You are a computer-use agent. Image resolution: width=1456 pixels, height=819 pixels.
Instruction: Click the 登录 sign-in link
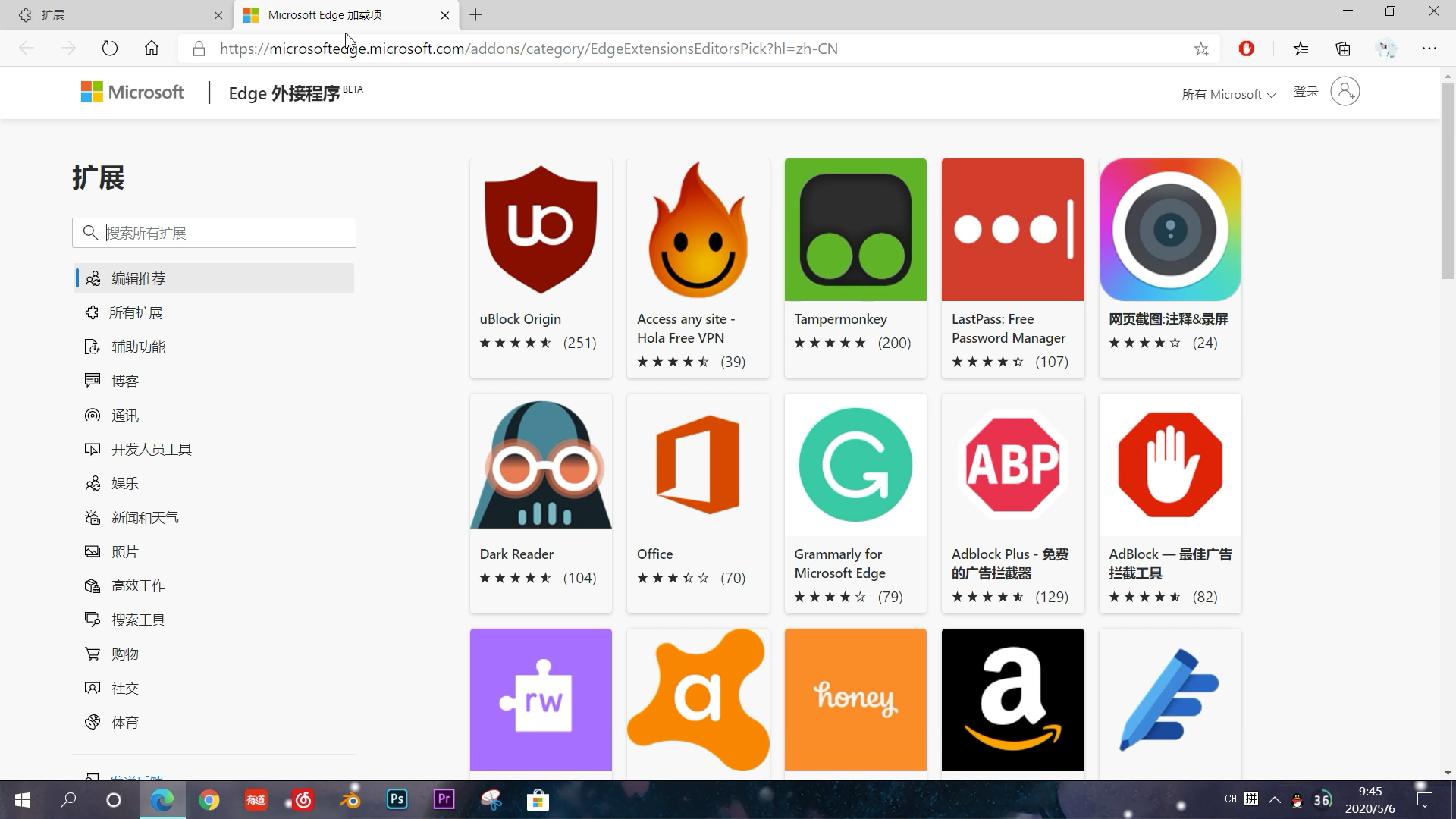[1306, 92]
